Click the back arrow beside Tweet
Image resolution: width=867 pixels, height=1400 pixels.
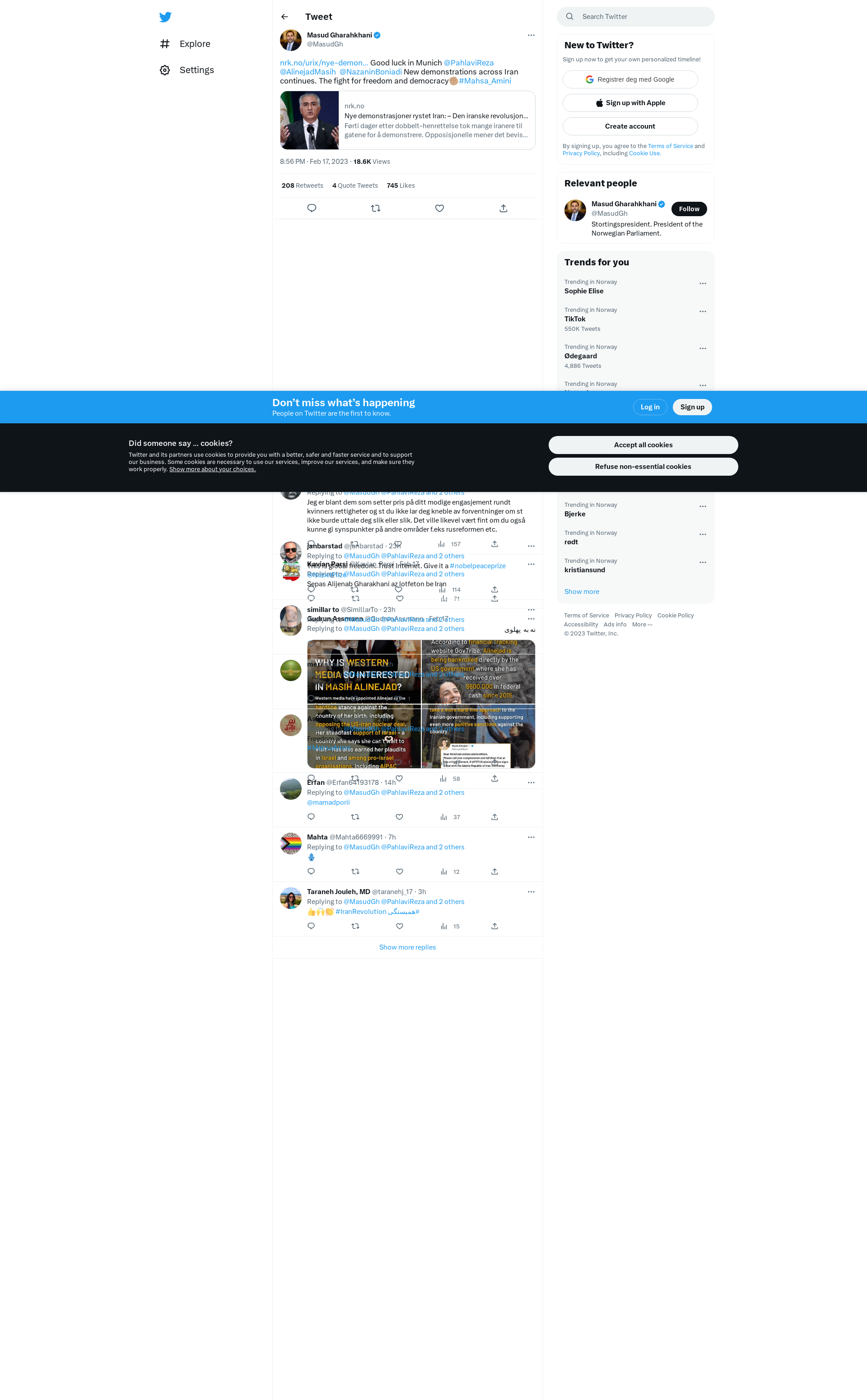point(284,17)
